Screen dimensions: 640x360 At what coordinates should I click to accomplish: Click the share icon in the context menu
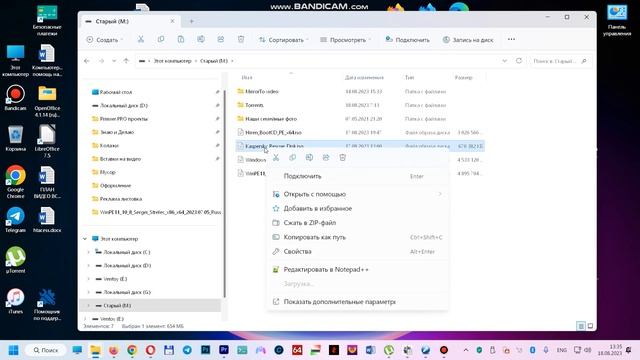click(x=326, y=158)
